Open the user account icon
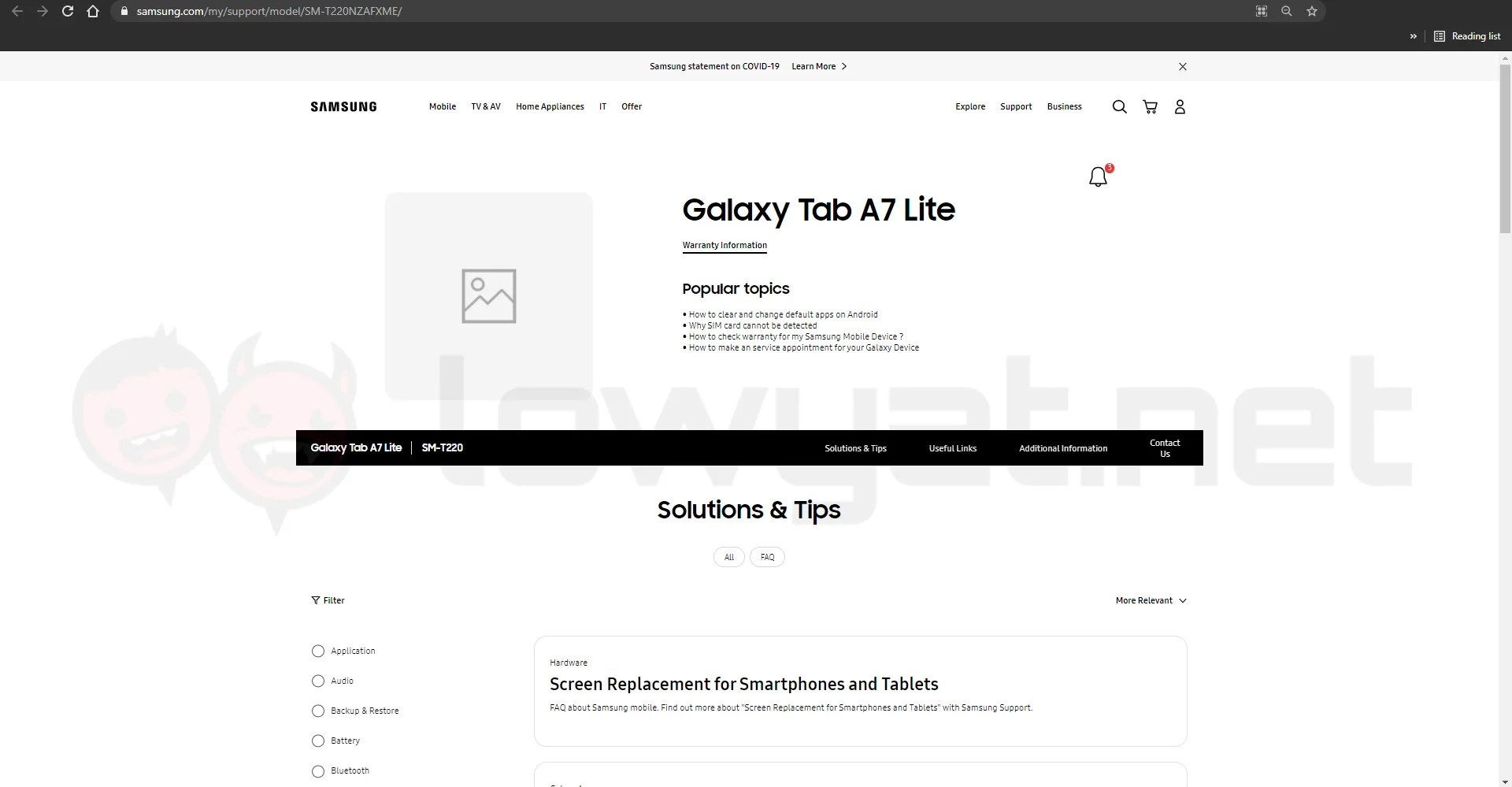 tap(1180, 106)
